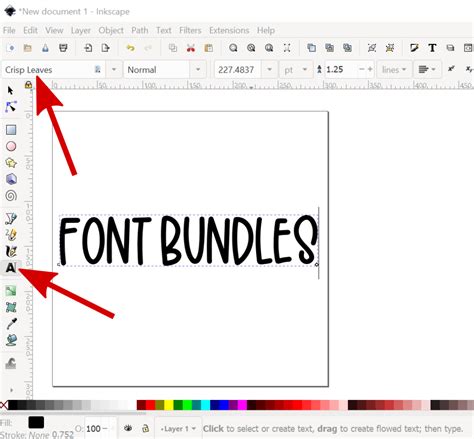Open line spacing lines unit dropdown
The image size is (474, 439).
click(394, 70)
